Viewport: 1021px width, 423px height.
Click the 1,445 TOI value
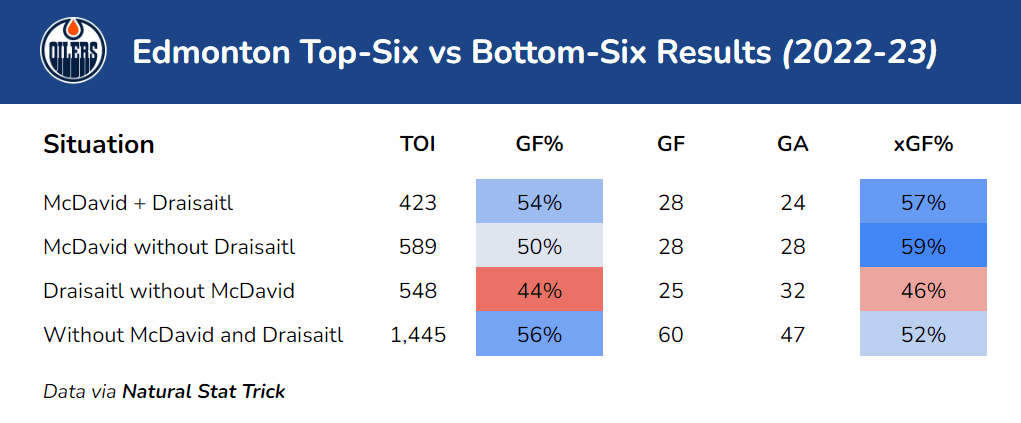tap(418, 335)
